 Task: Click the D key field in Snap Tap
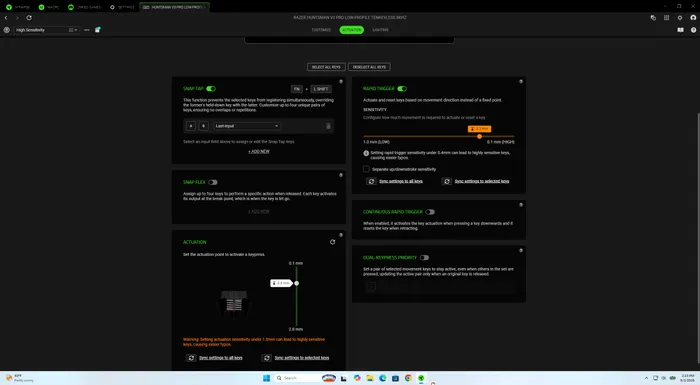point(203,126)
